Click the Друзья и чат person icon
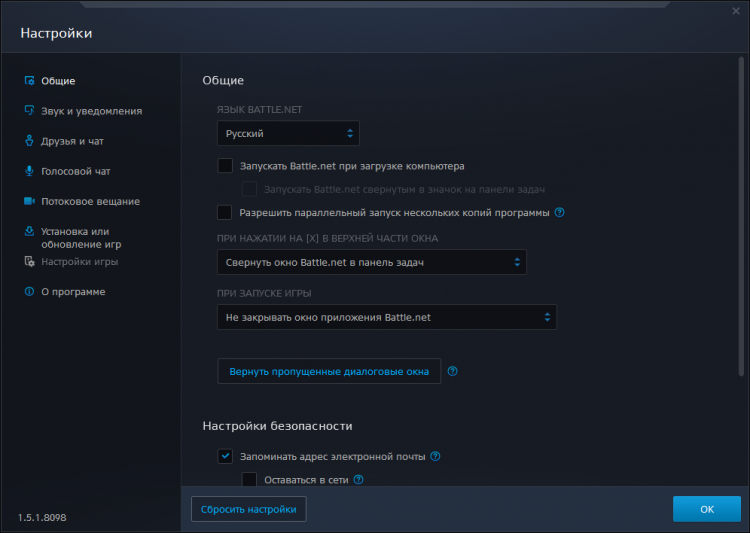Viewport: 750px width, 533px height. tap(29, 141)
